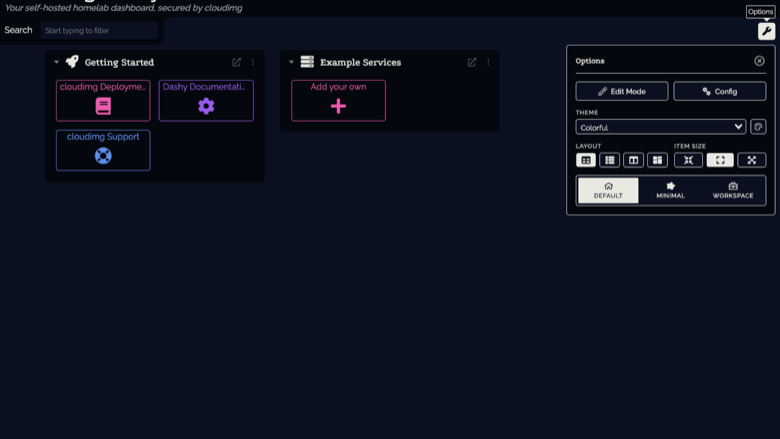Open Example Services section in new view
The height and width of the screenshot is (439, 780).
click(x=472, y=62)
